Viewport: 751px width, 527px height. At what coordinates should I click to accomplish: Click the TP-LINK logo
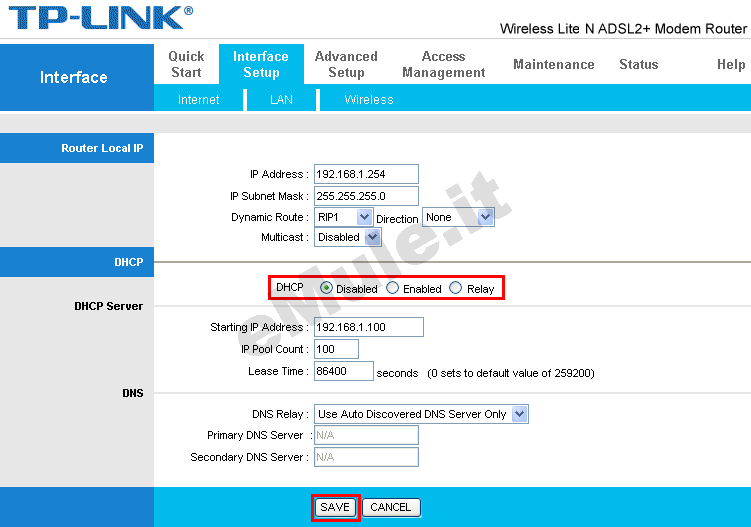point(101,18)
